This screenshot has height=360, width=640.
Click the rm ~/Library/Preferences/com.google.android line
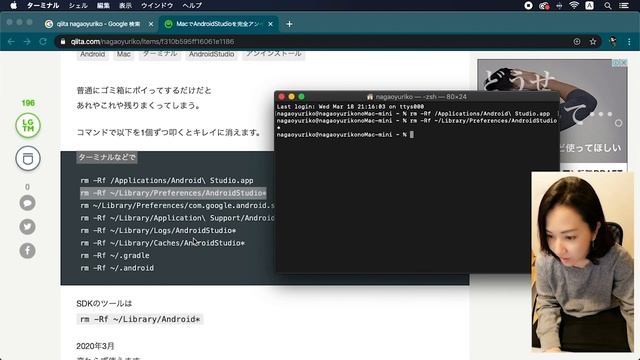[177, 205]
